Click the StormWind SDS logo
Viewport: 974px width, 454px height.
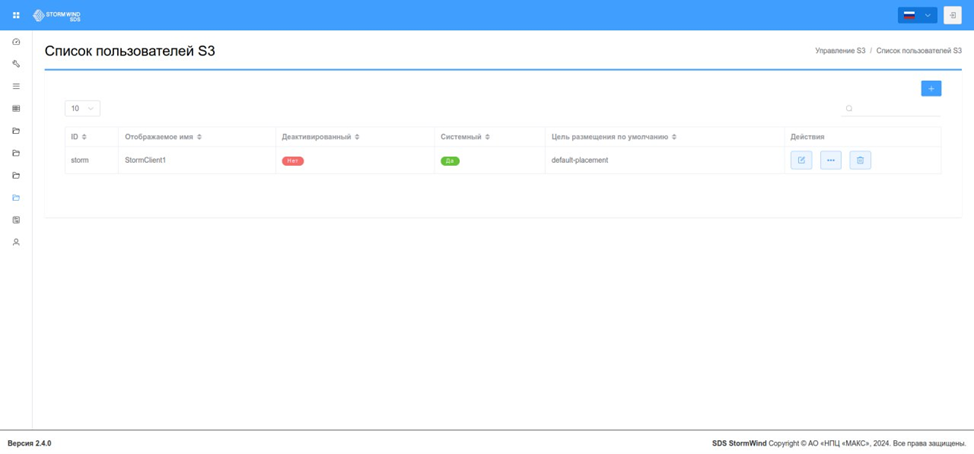(x=57, y=15)
